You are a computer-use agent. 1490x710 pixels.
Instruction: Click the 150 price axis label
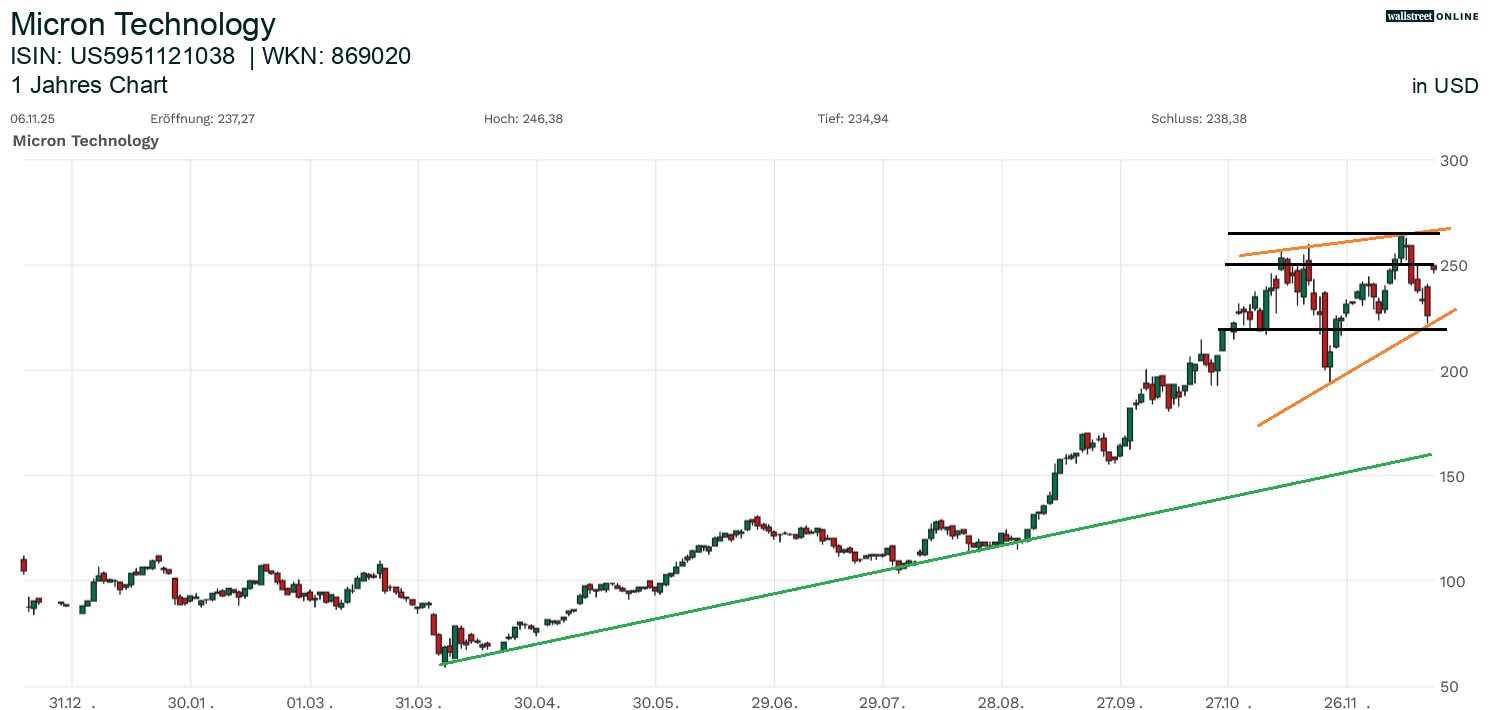1453,477
